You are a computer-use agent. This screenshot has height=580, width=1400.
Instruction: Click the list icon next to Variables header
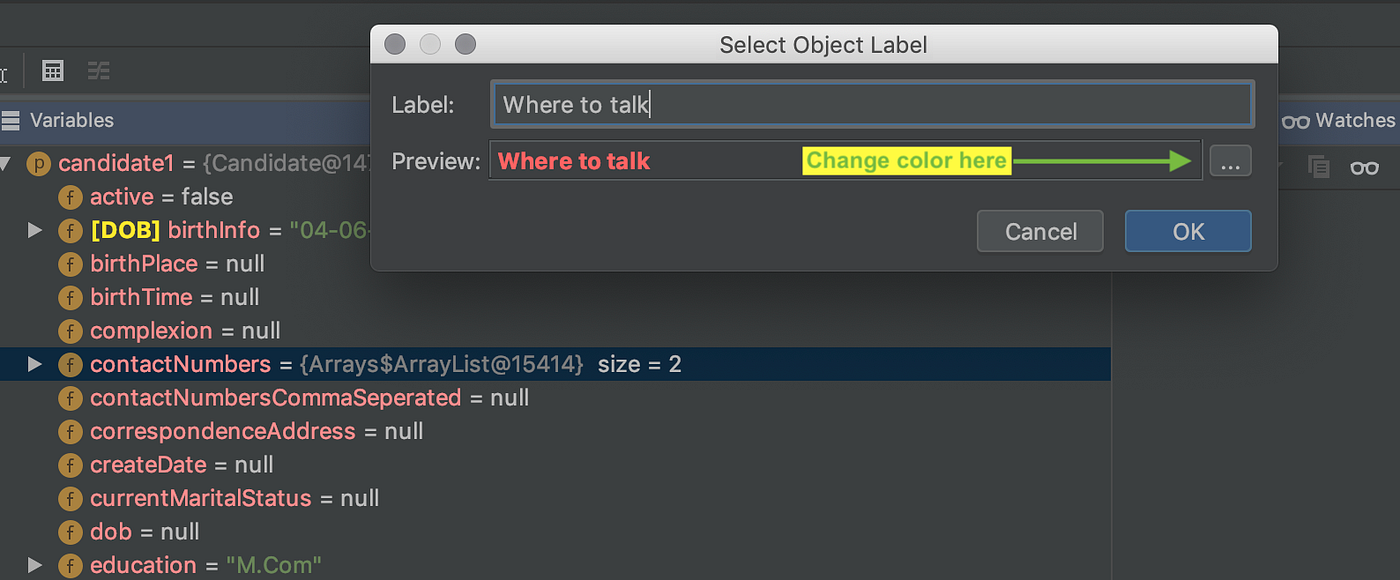10,120
